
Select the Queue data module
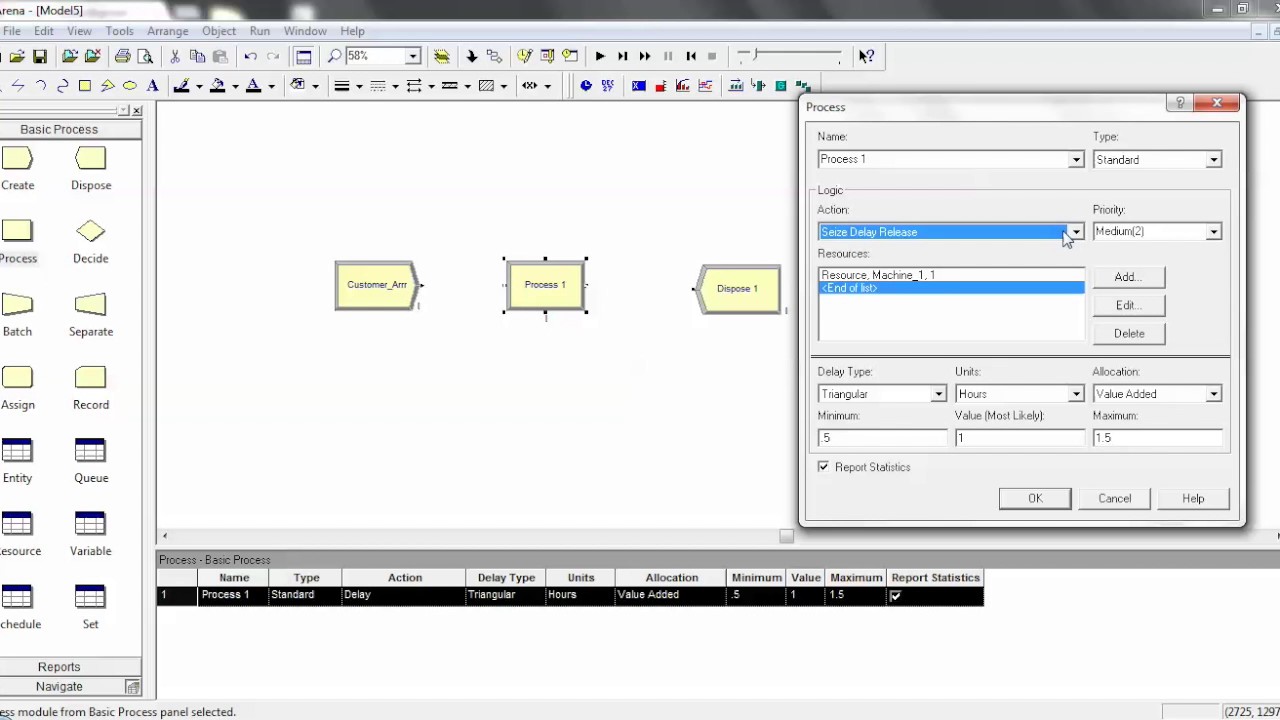[90, 460]
